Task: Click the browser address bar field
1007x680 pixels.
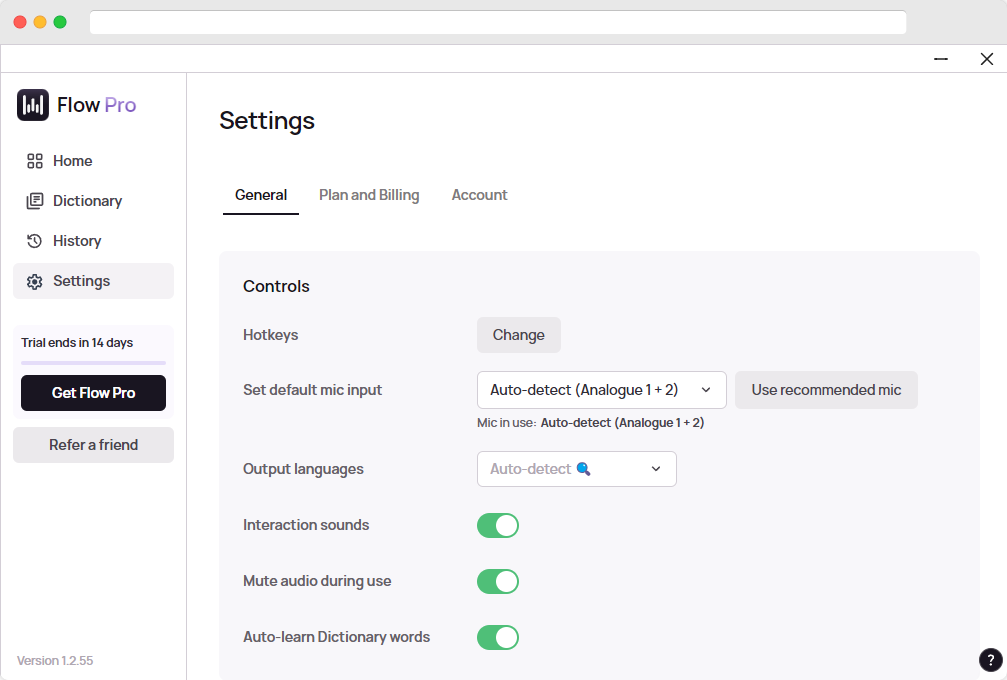Action: (497, 22)
